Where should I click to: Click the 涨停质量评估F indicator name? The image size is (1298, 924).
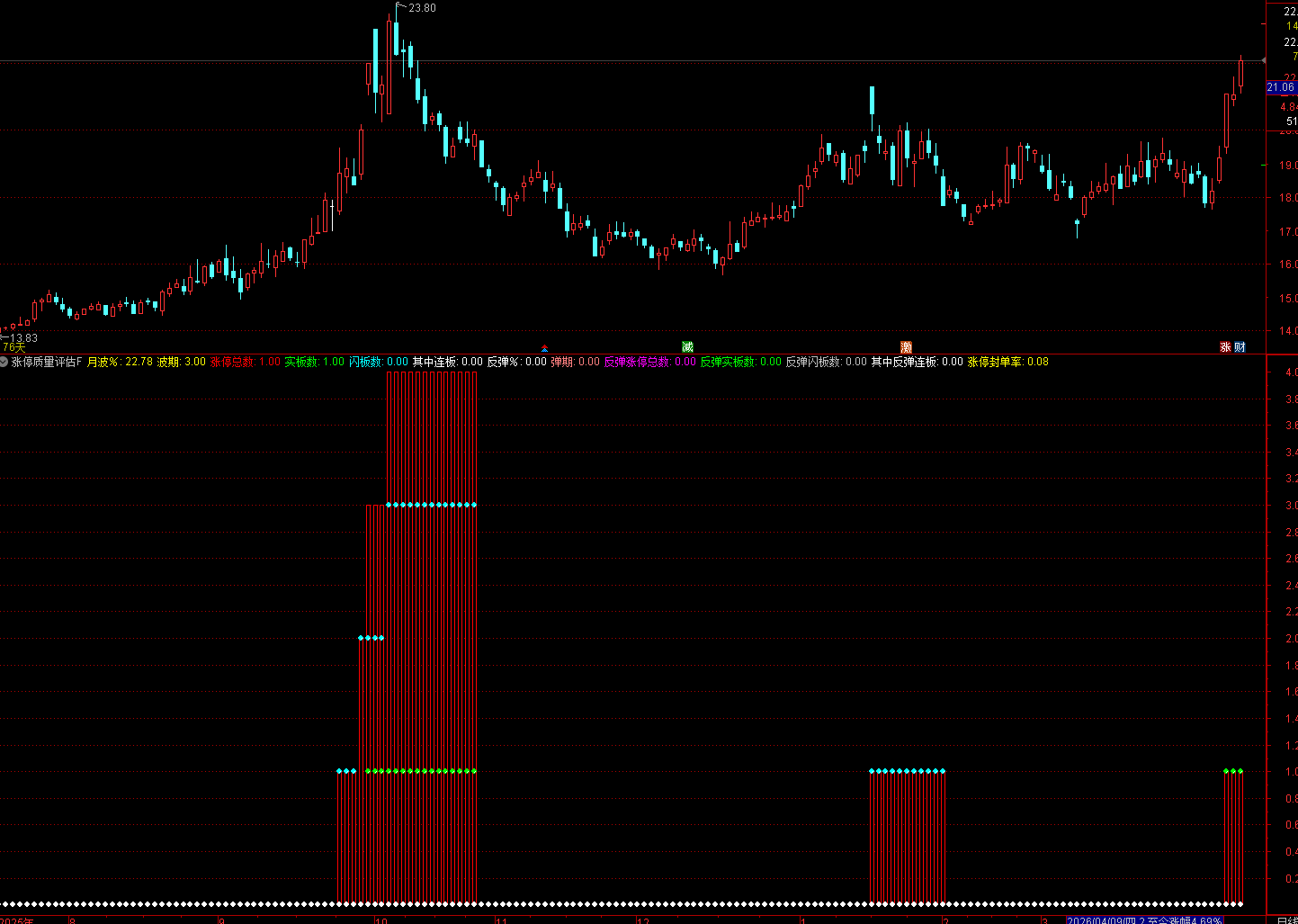pos(47,362)
